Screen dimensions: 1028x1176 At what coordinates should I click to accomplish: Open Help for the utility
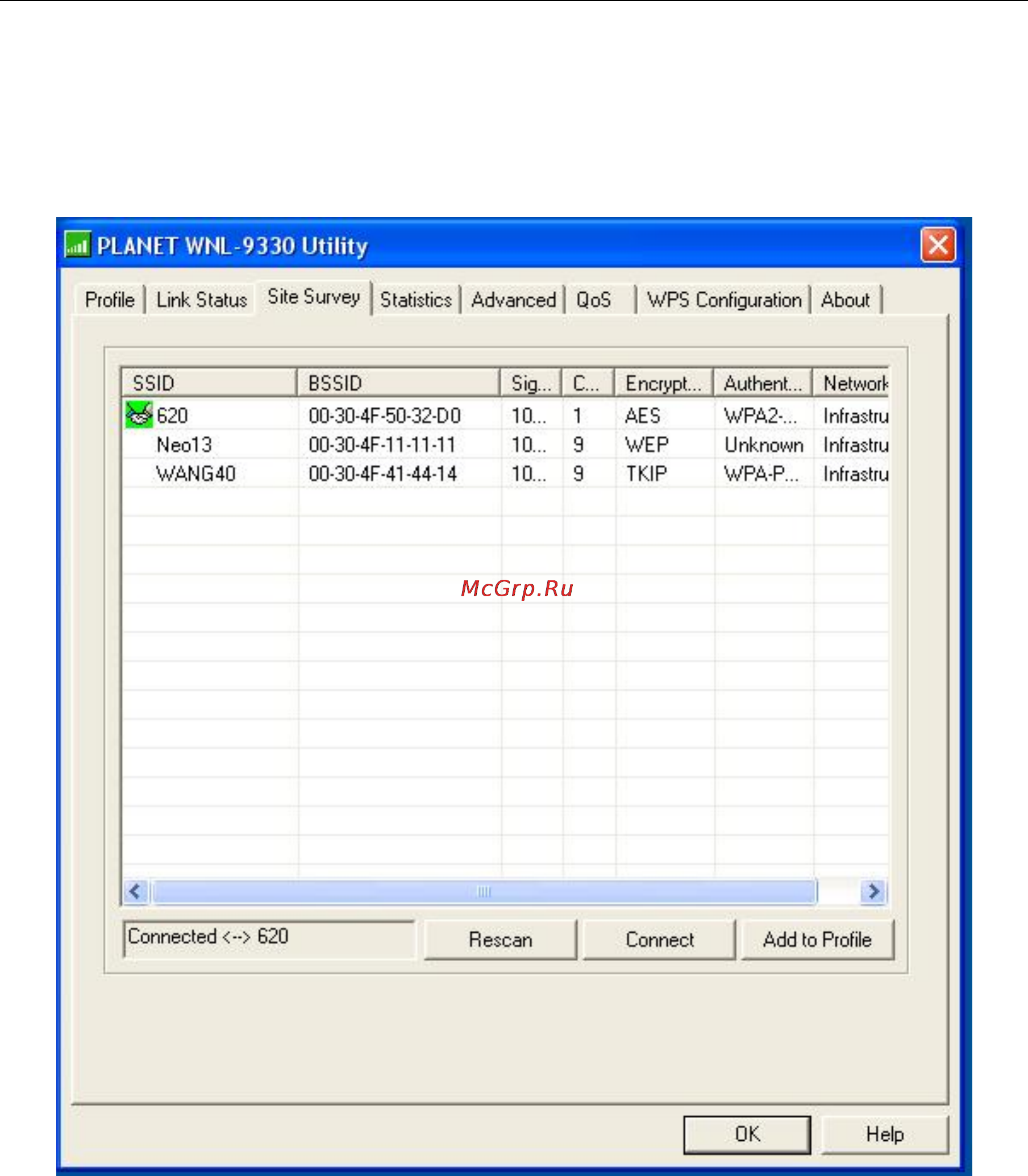click(885, 1134)
